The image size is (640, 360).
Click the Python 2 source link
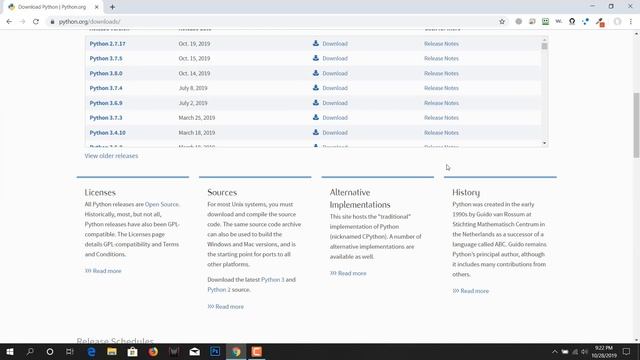pyautogui.click(x=219, y=289)
